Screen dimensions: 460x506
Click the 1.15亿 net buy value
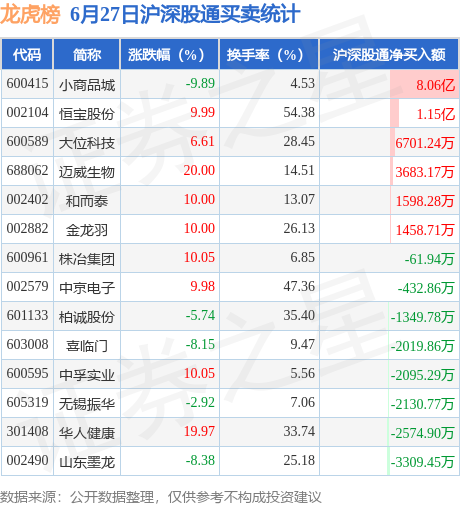[x=436, y=114]
